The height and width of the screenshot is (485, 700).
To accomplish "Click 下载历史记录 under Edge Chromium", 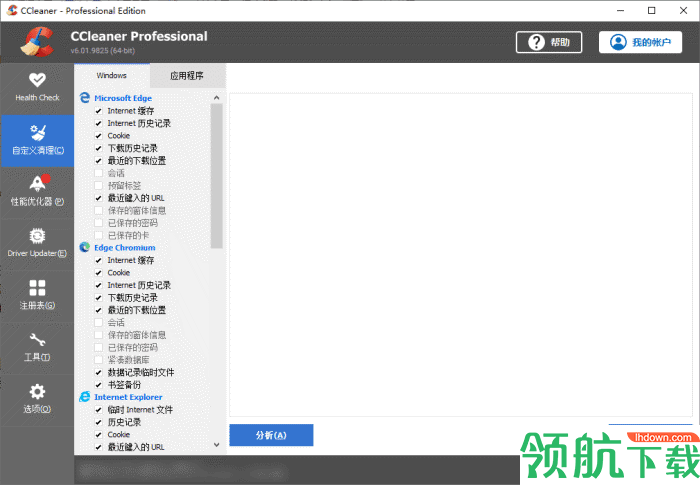I will pos(133,298).
